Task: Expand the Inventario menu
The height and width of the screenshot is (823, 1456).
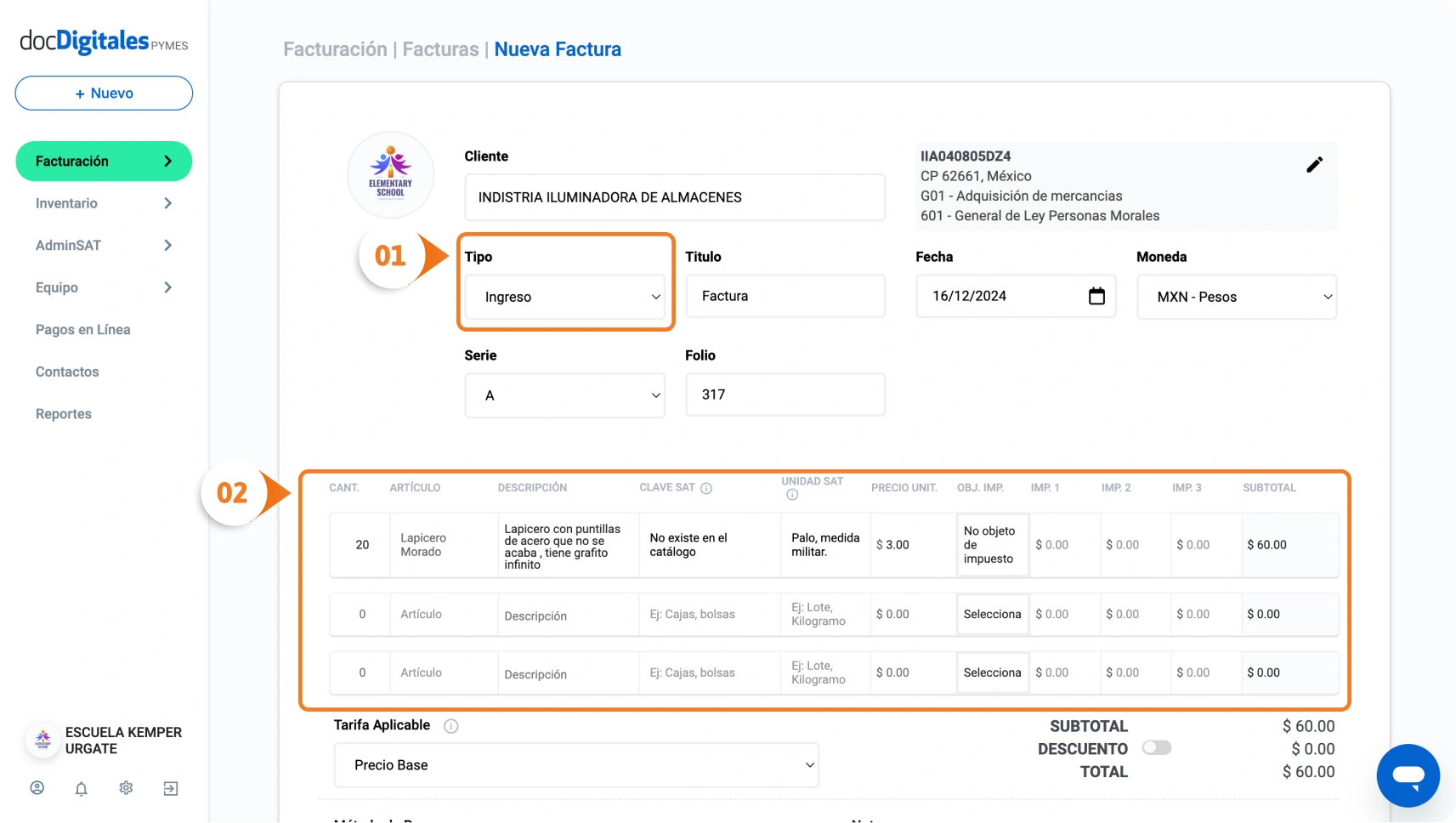Action: tap(104, 203)
